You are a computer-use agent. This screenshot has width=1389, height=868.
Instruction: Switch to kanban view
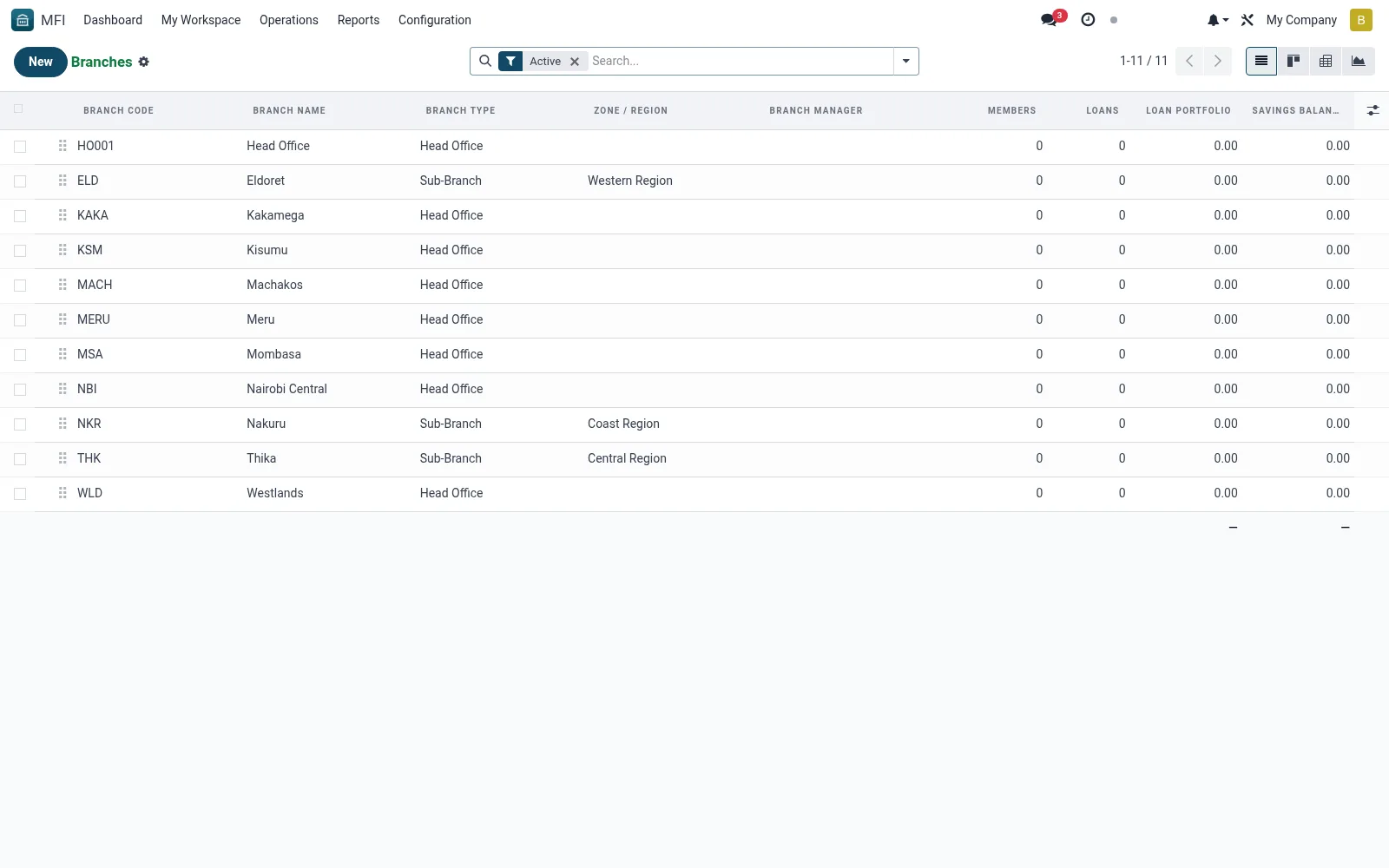pyautogui.click(x=1294, y=61)
